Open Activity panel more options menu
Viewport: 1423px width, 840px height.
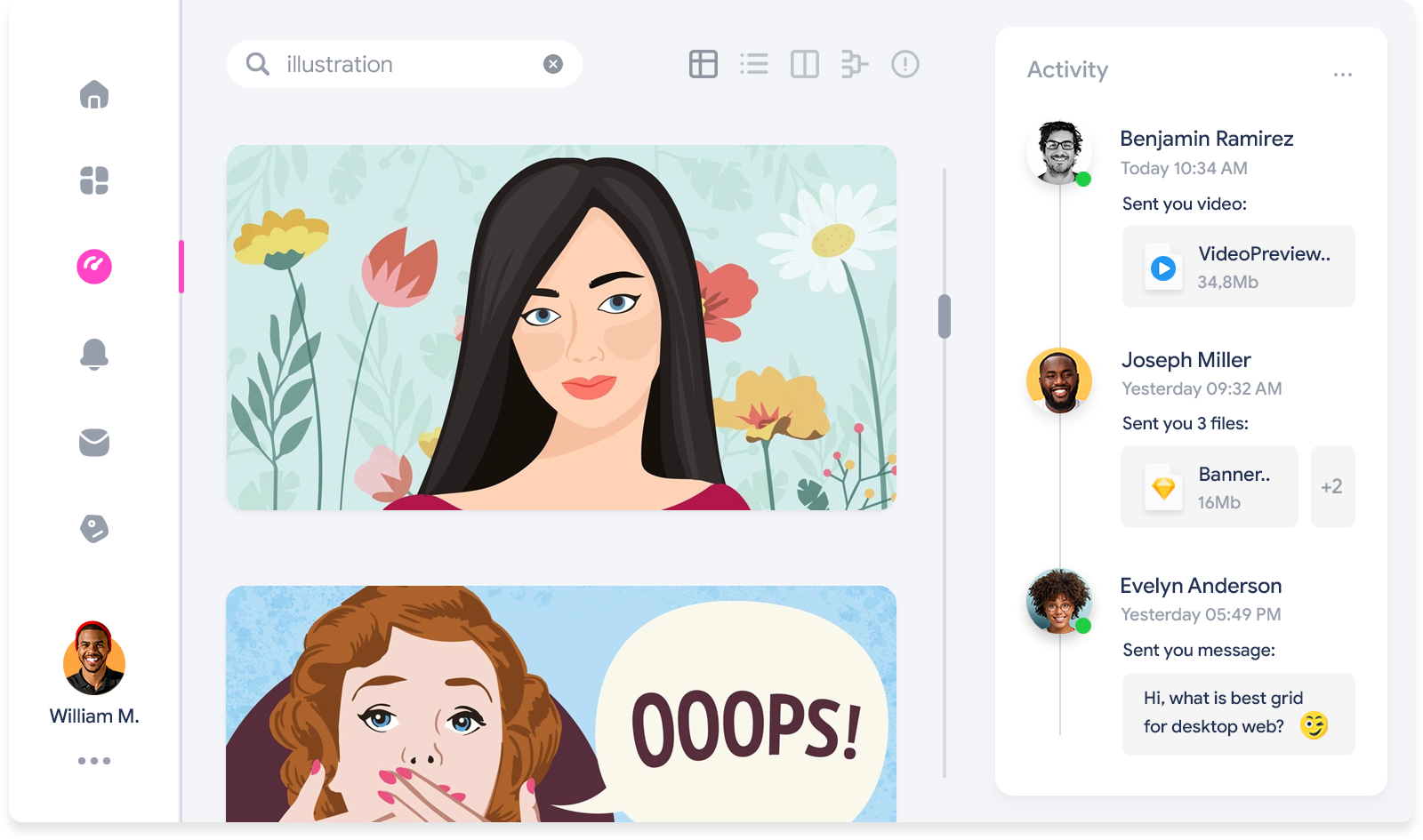coord(1343,75)
